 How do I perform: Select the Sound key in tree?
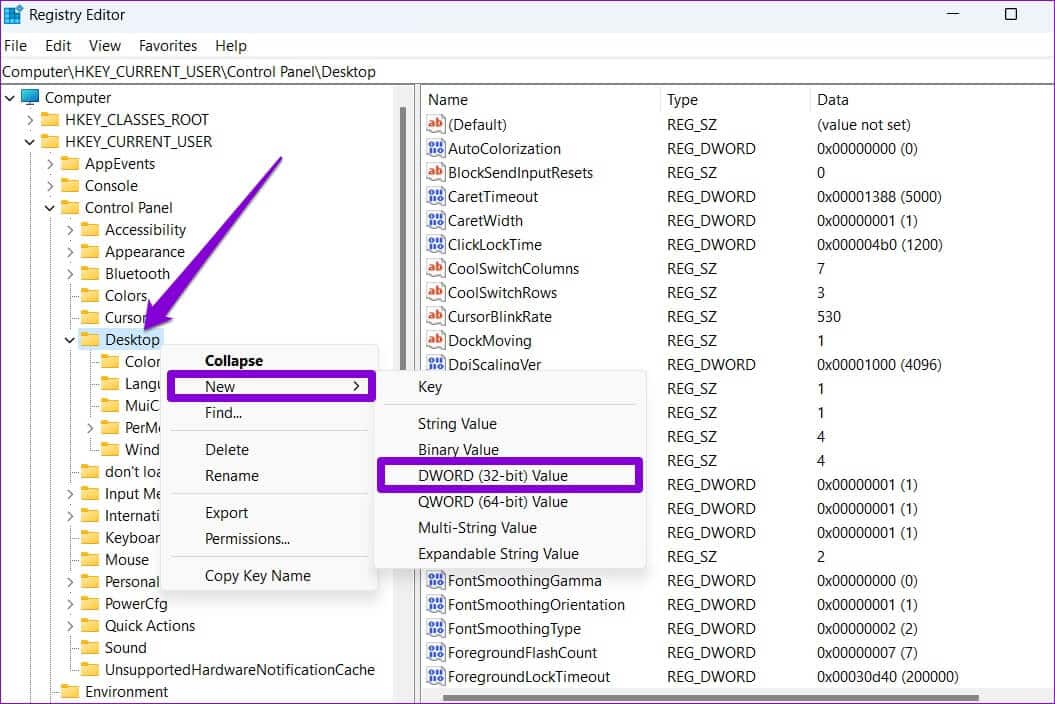point(125,648)
